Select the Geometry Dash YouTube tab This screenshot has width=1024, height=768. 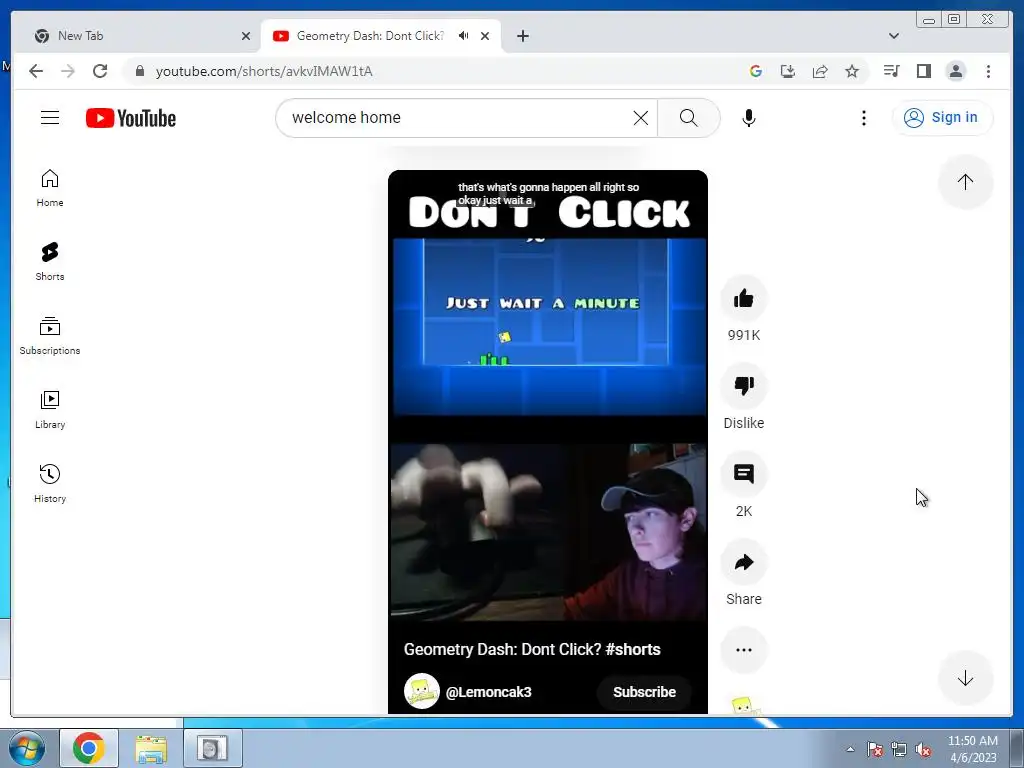tap(369, 36)
